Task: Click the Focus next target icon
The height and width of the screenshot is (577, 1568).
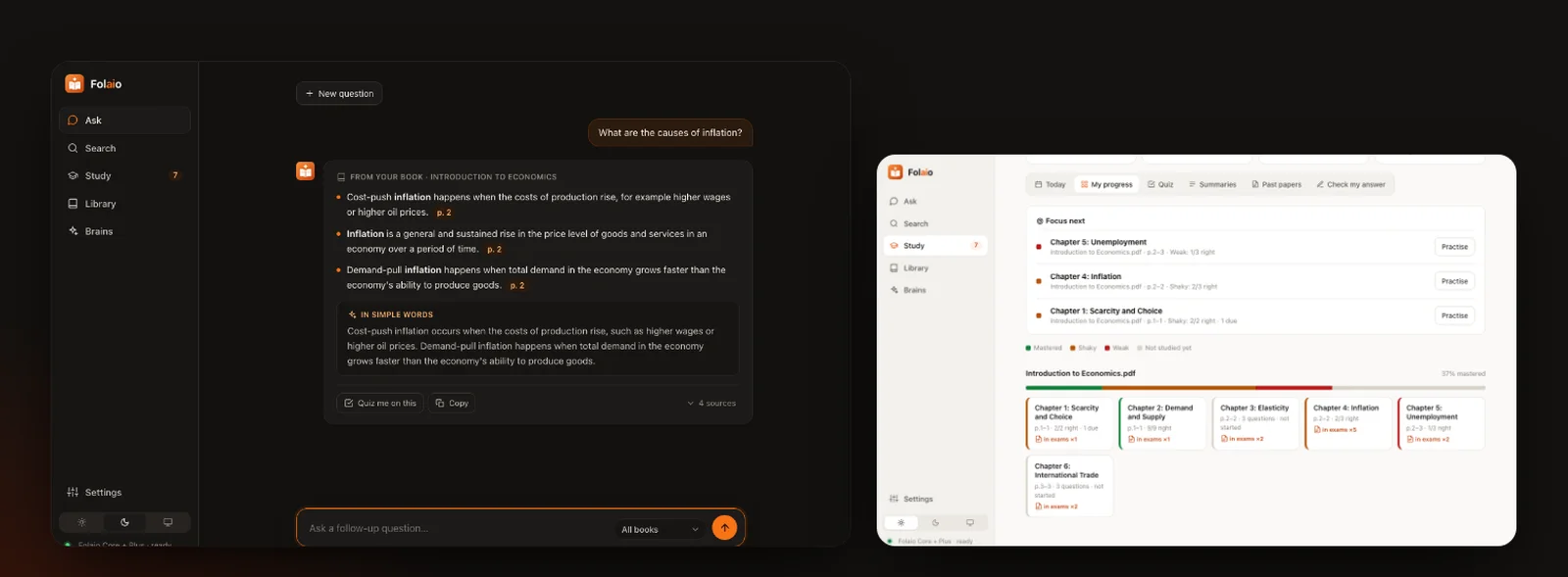Action: click(x=1040, y=221)
